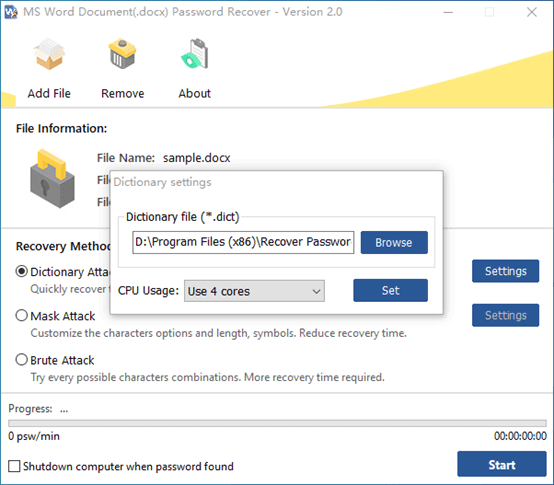Click the sample.docx file name
554x485 pixels.
pyautogui.click(x=197, y=158)
